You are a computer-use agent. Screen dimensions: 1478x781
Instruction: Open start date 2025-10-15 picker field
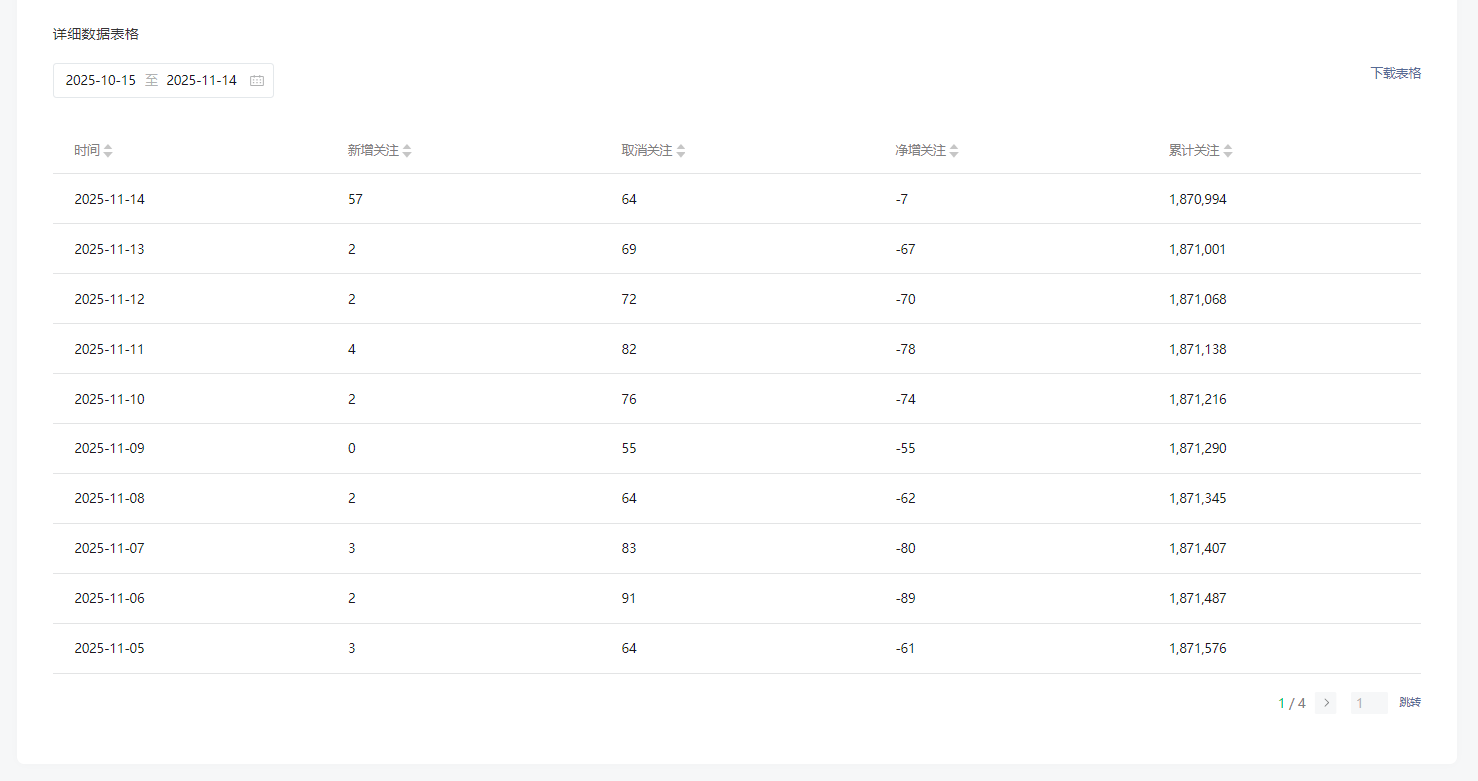click(101, 81)
